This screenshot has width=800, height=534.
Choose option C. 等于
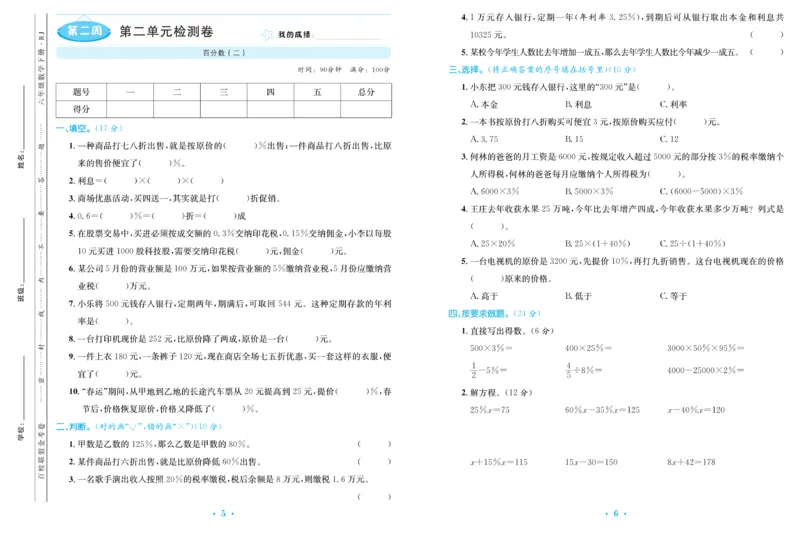(x=673, y=296)
